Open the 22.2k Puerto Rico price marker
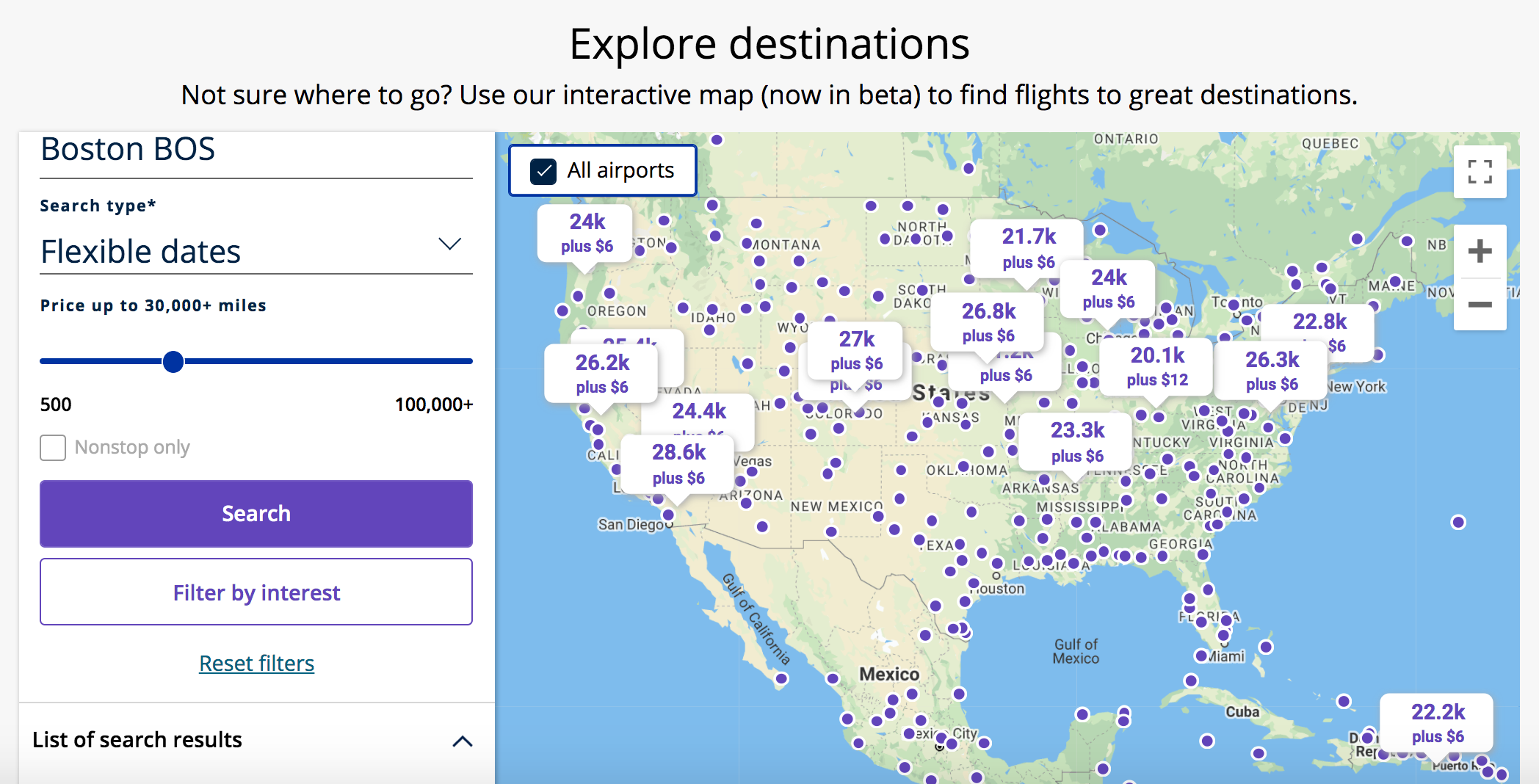The image size is (1539, 784). [x=1437, y=723]
